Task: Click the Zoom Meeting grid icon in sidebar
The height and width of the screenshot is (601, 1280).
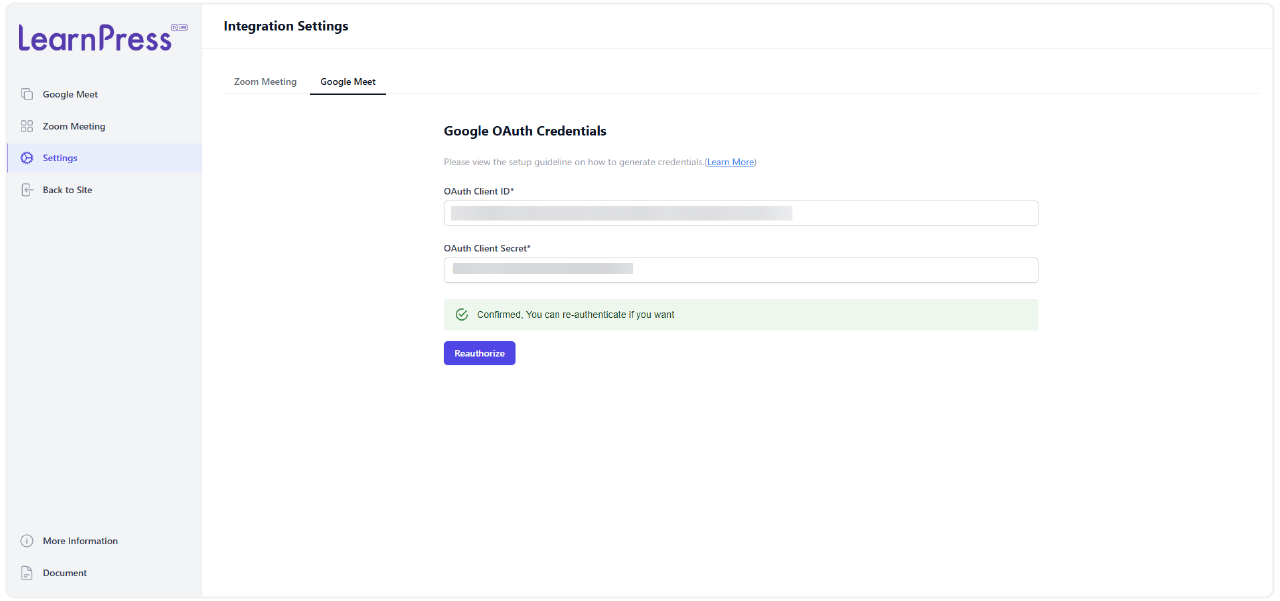Action: tap(27, 126)
